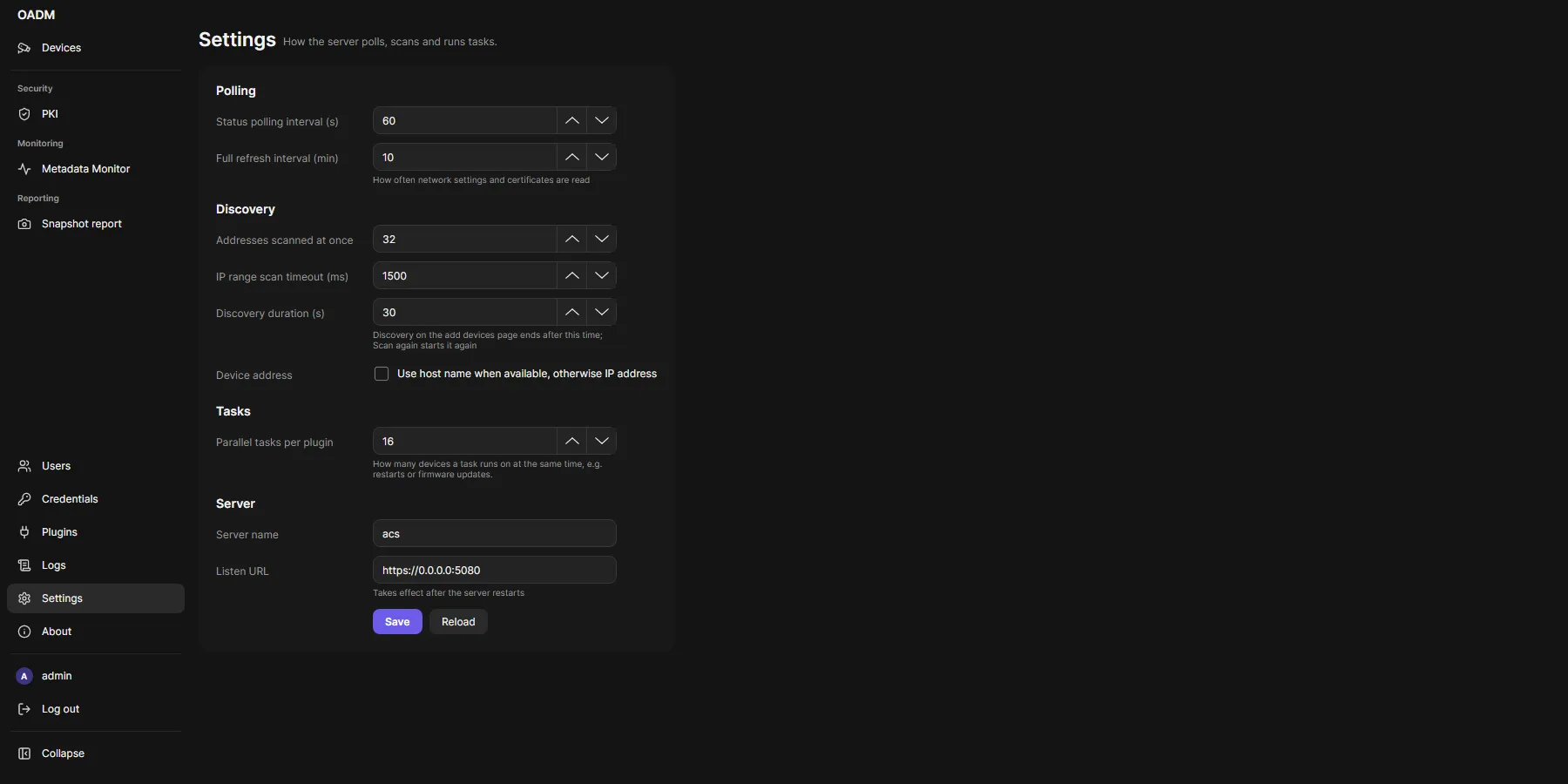Save the settings
Screen dimensions: 1568x784
coord(397,621)
